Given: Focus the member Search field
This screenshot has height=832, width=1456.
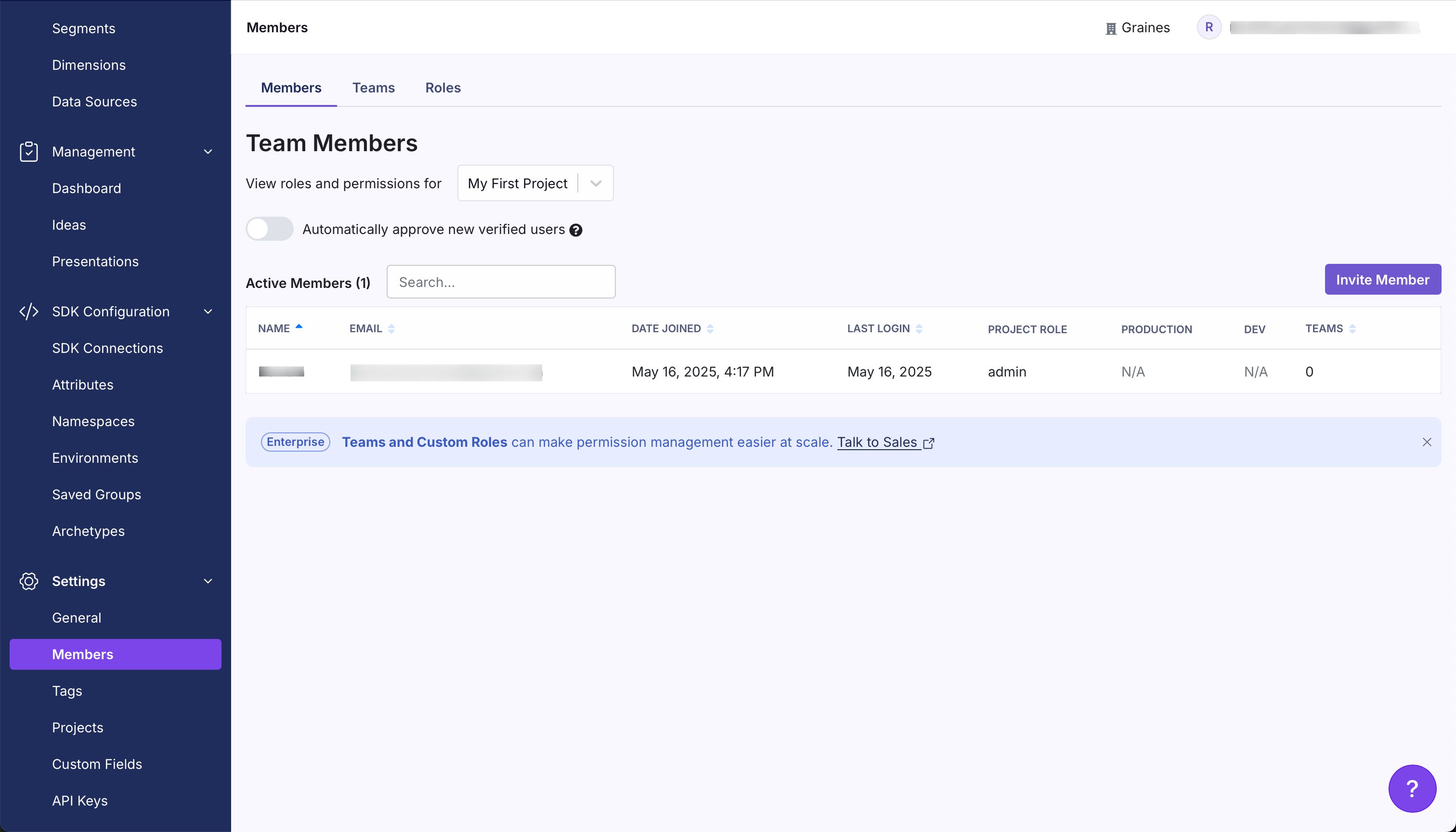Looking at the screenshot, I should 501,282.
